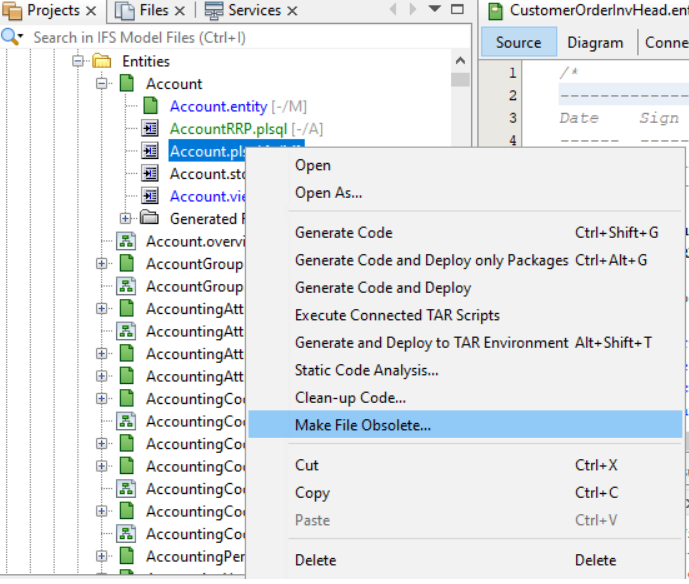Click the Account.overview diagram icon

click(126, 241)
